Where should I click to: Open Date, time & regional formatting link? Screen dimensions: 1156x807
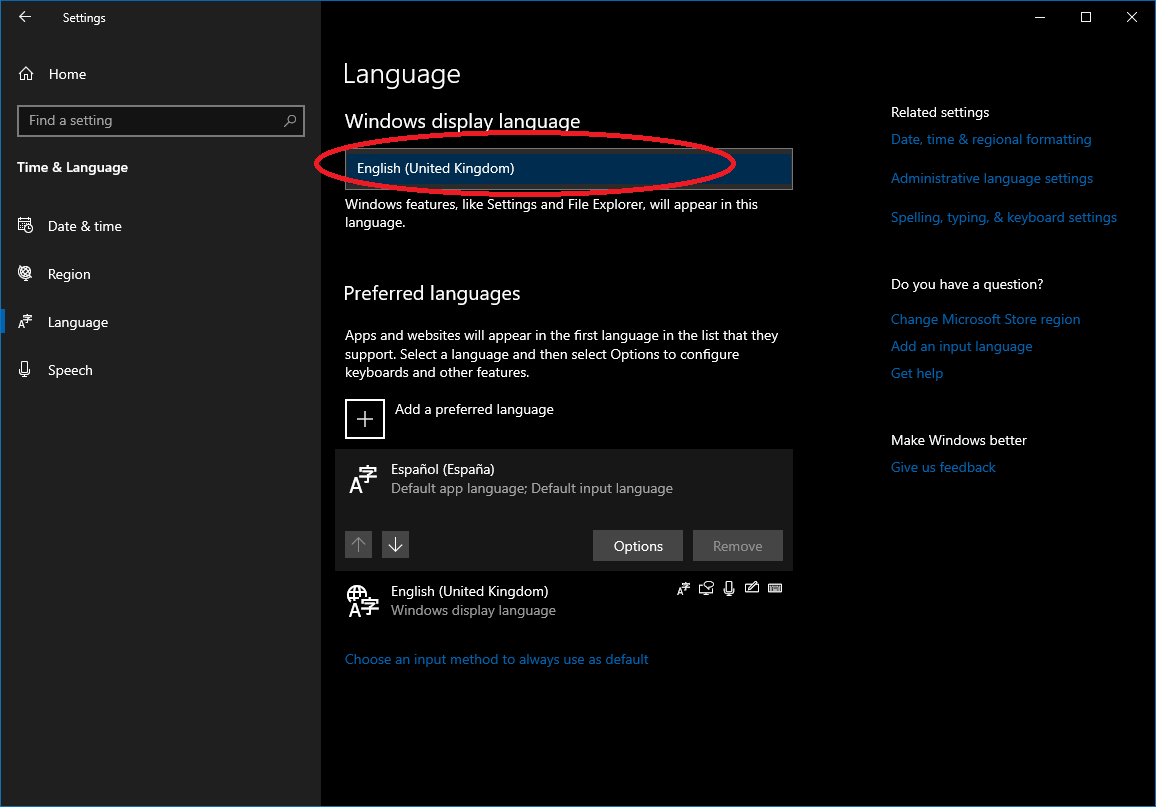pos(991,139)
